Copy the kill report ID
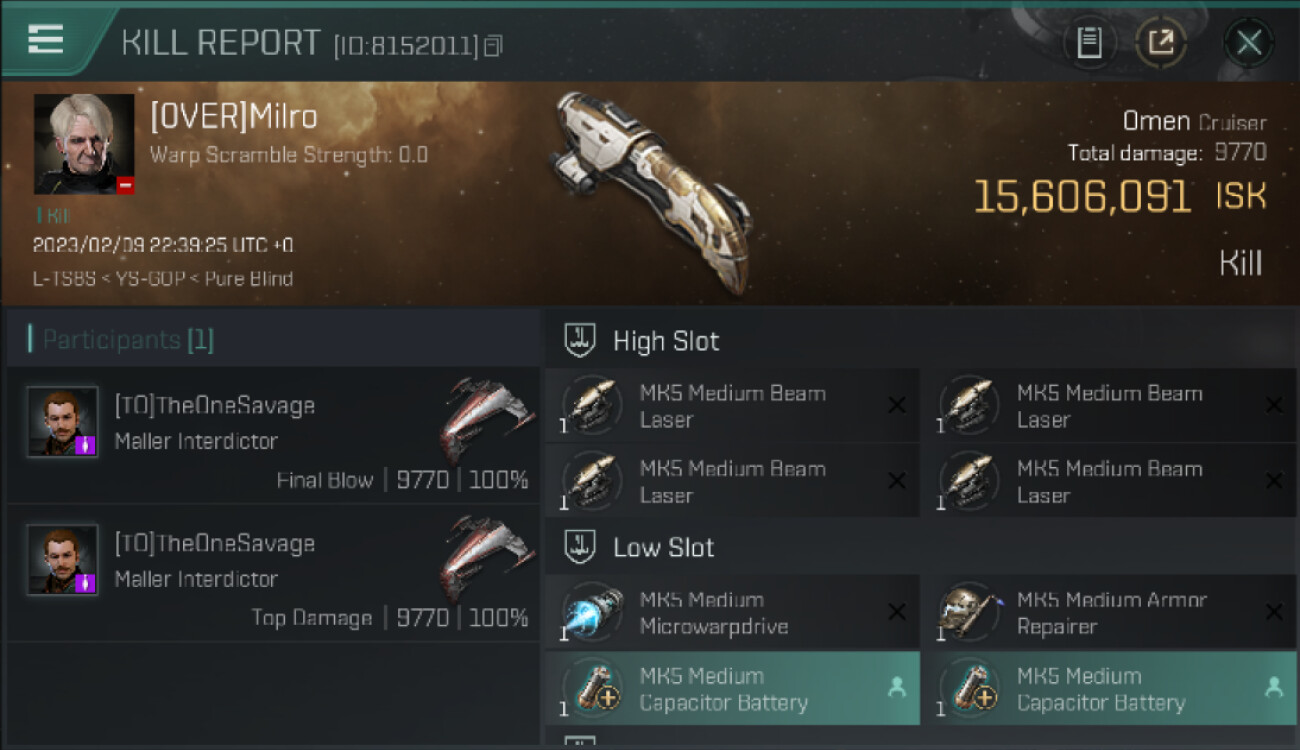 tap(493, 45)
